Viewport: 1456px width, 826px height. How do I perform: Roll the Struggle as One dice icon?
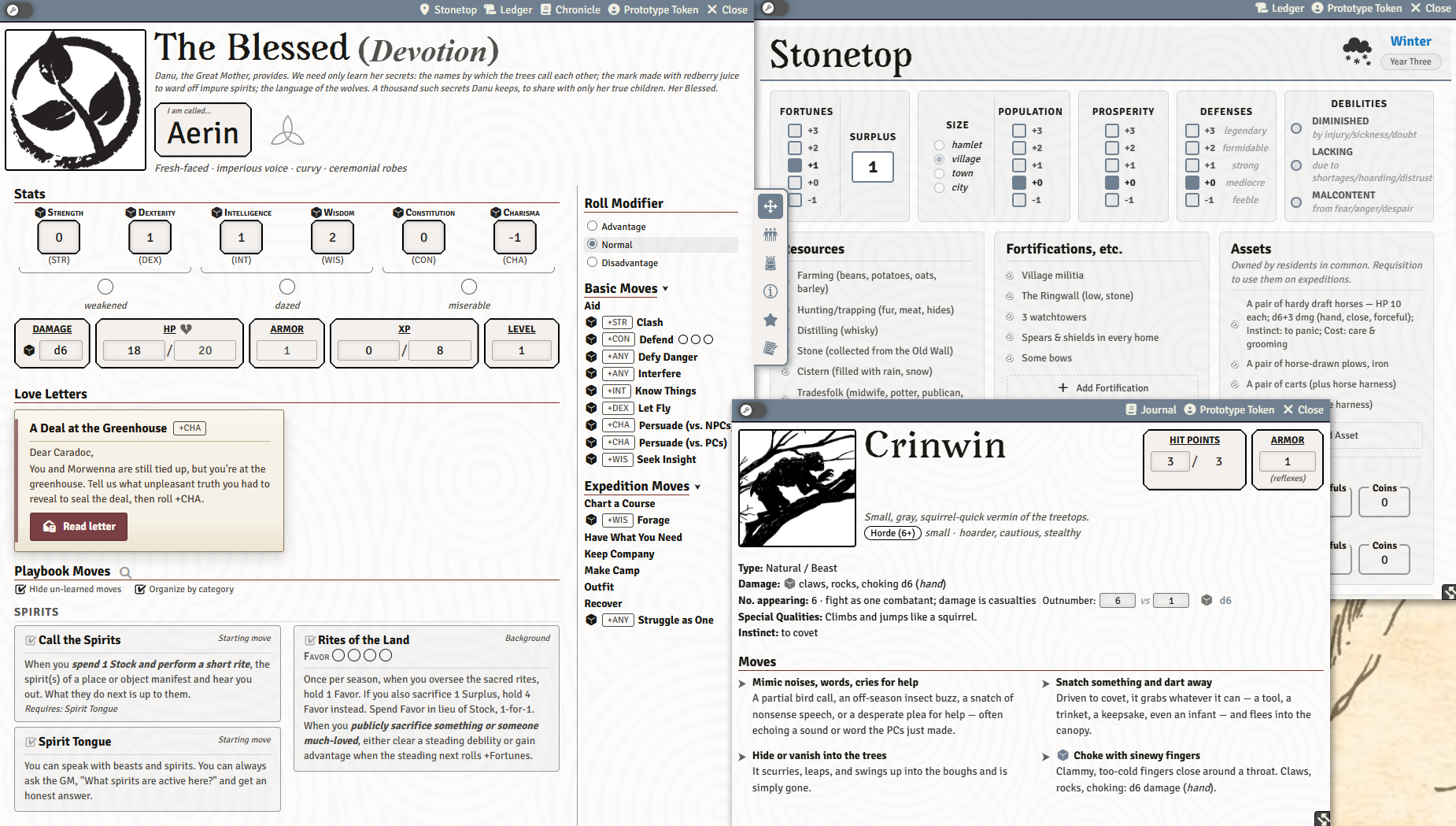coord(591,620)
